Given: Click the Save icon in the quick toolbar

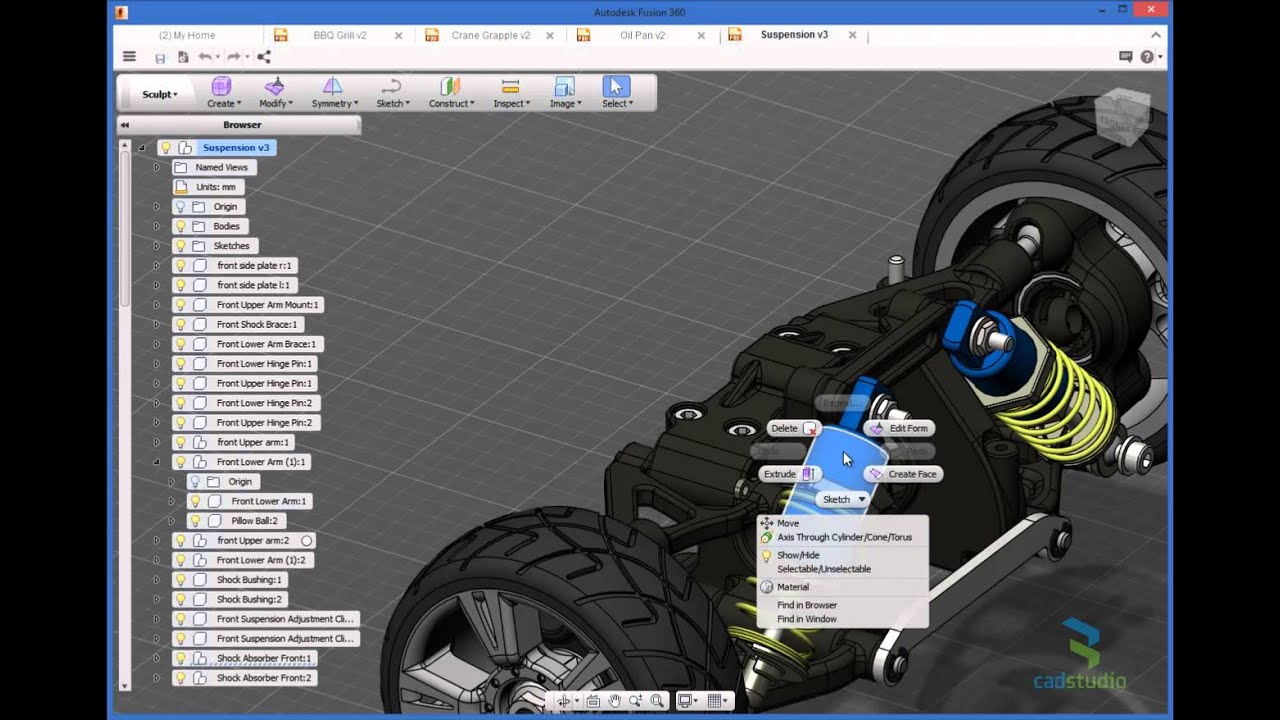Looking at the screenshot, I should (160, 57).
